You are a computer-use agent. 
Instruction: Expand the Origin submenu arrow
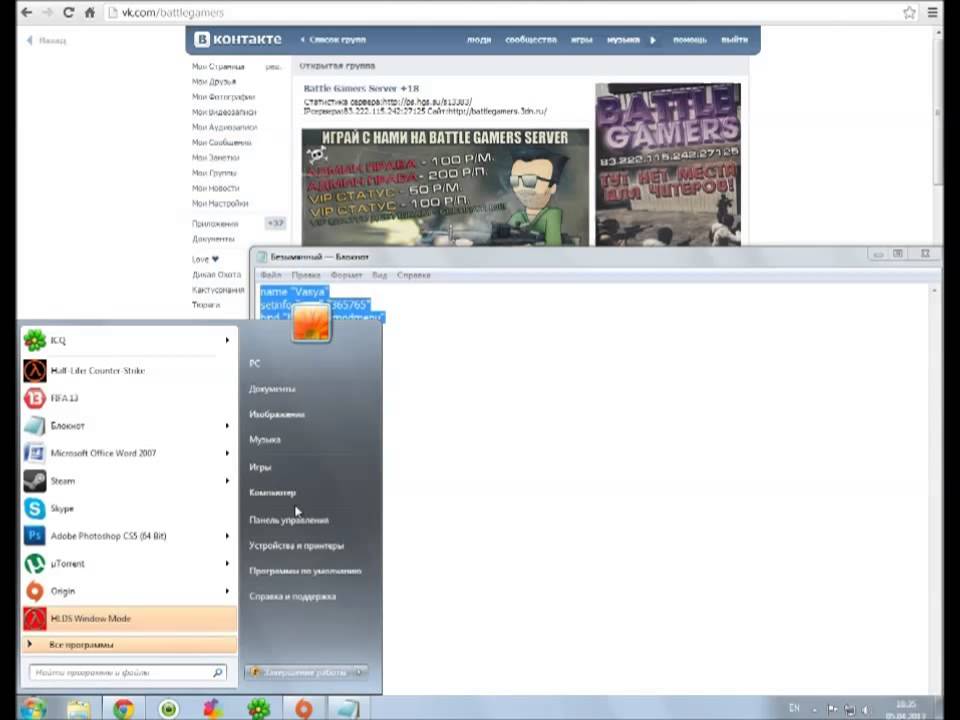[227, 591]
